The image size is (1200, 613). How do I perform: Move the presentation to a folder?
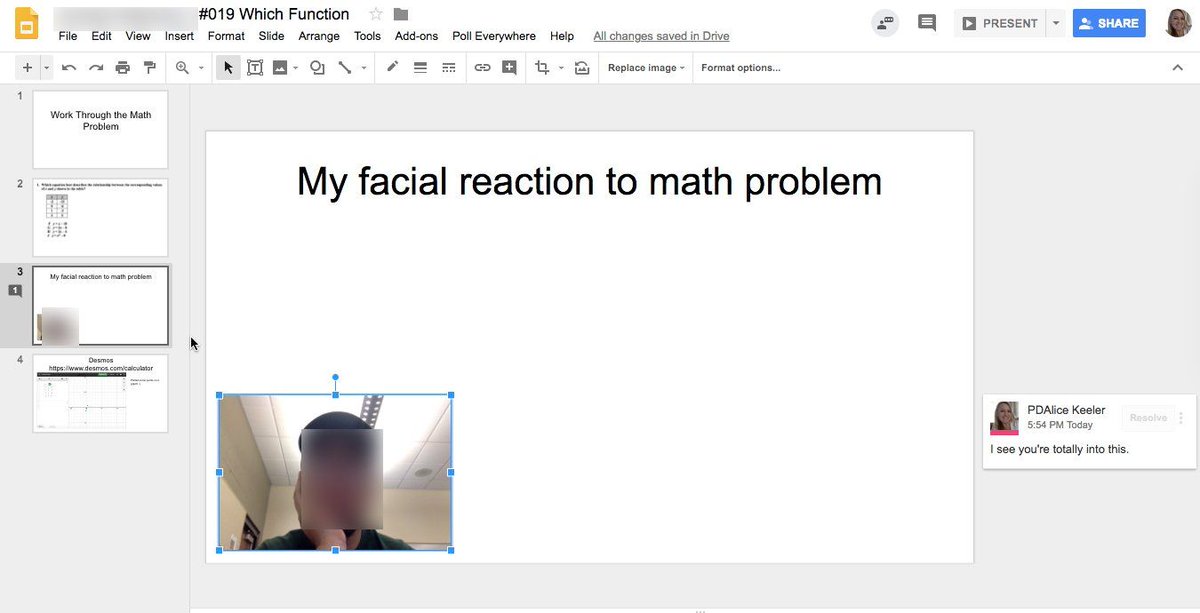tap(401, 14)
